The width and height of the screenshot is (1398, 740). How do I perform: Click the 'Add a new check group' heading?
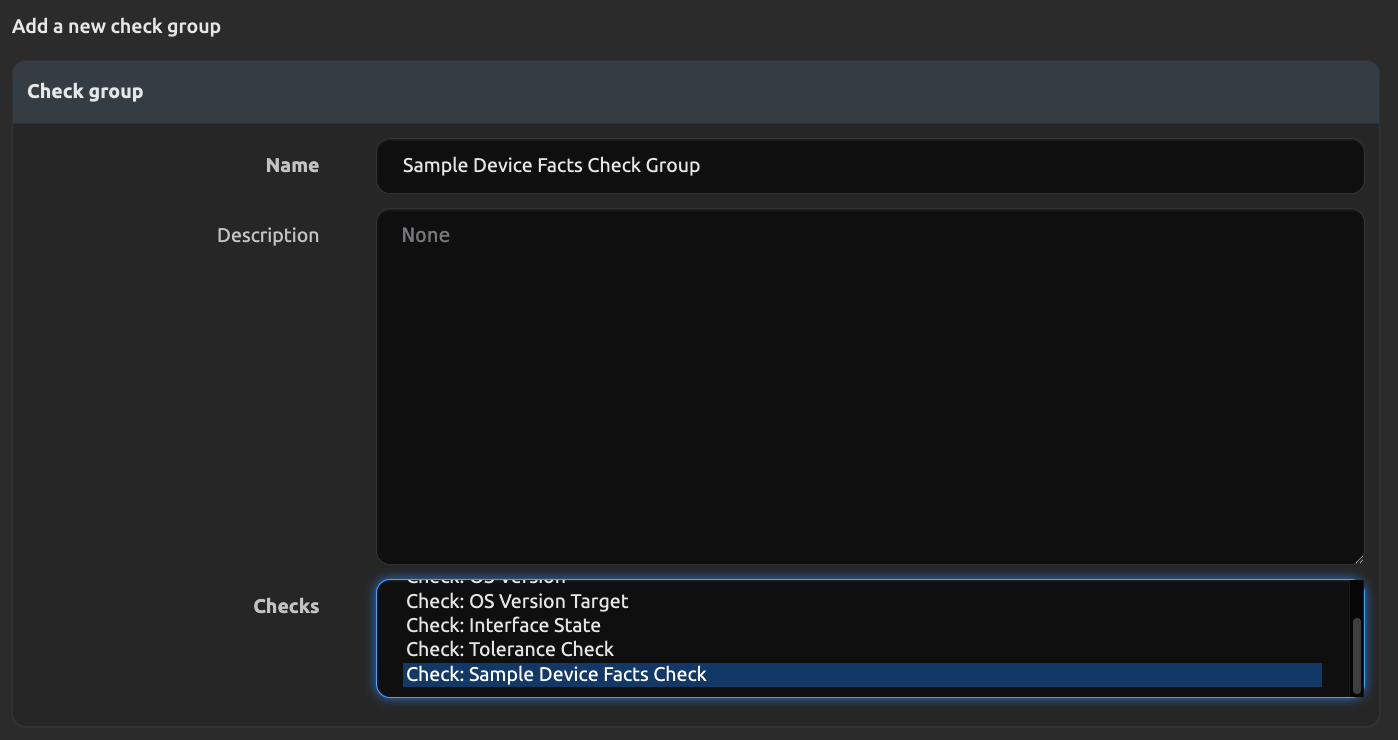click(116, 26)
